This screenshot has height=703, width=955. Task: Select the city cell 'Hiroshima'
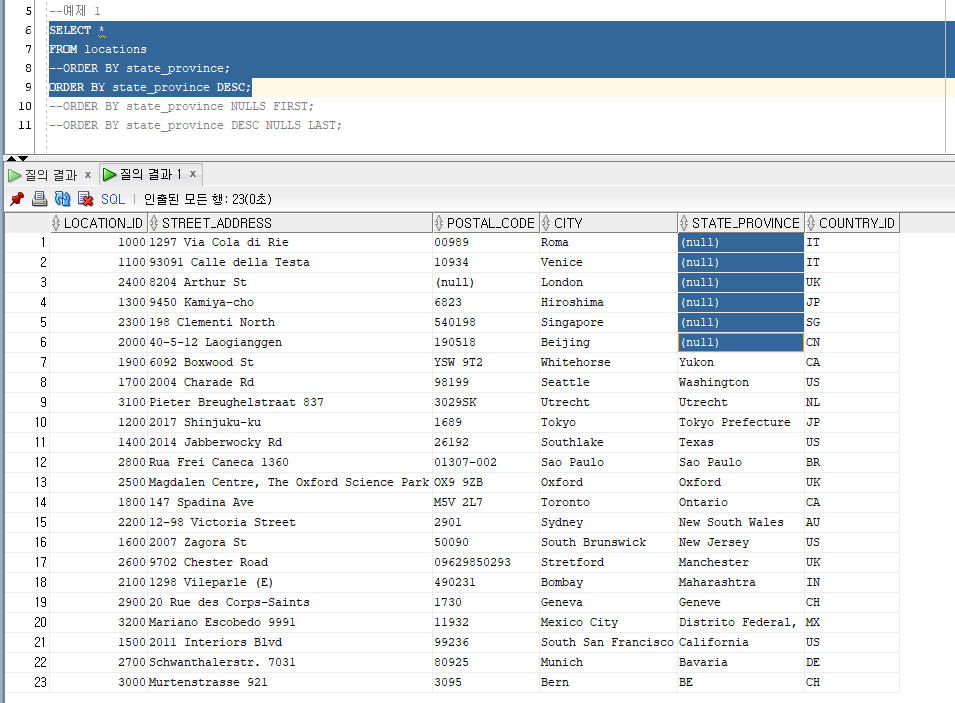[608, 303]
